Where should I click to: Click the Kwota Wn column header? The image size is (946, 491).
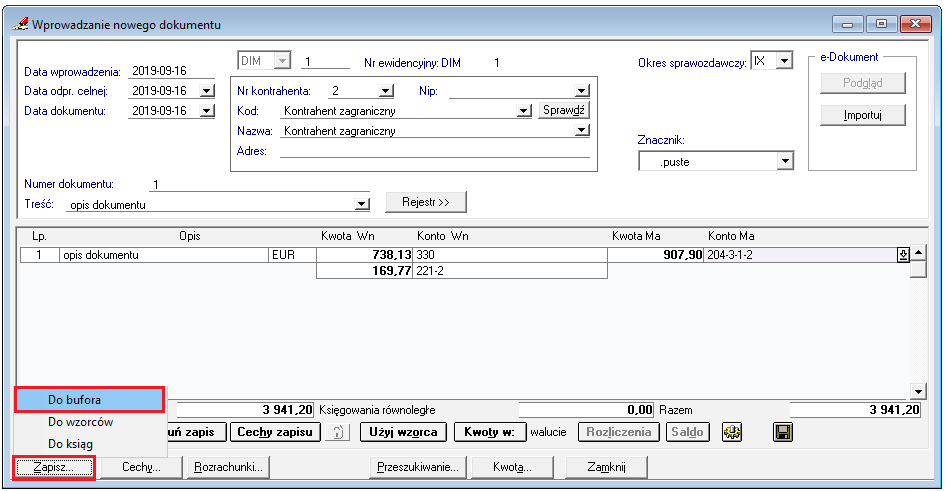pos(348,236)
